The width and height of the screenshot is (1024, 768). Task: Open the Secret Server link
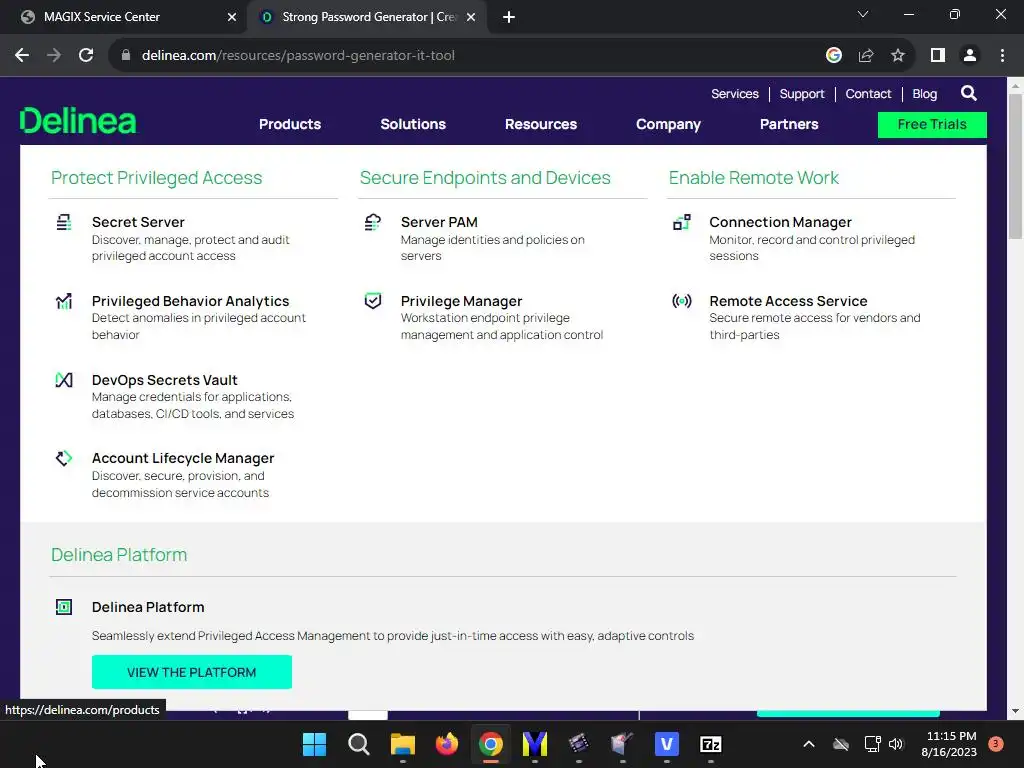click(138, 222)
